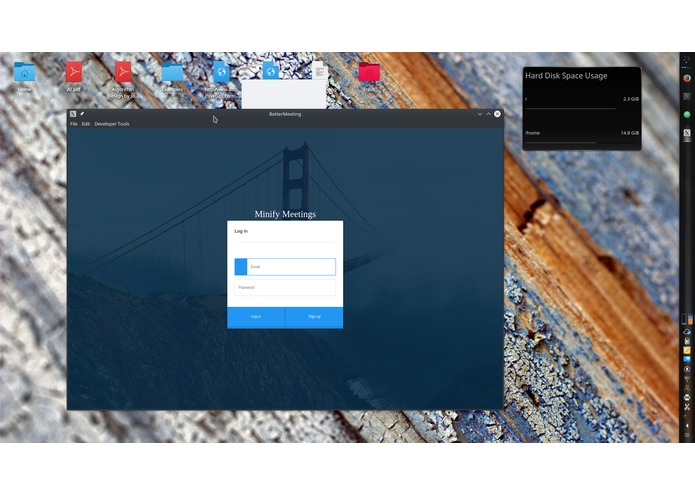Toggle the pin icon in the BetterMeeting title bar
This screenshot has height=494, width=695.
pos(82,114)
